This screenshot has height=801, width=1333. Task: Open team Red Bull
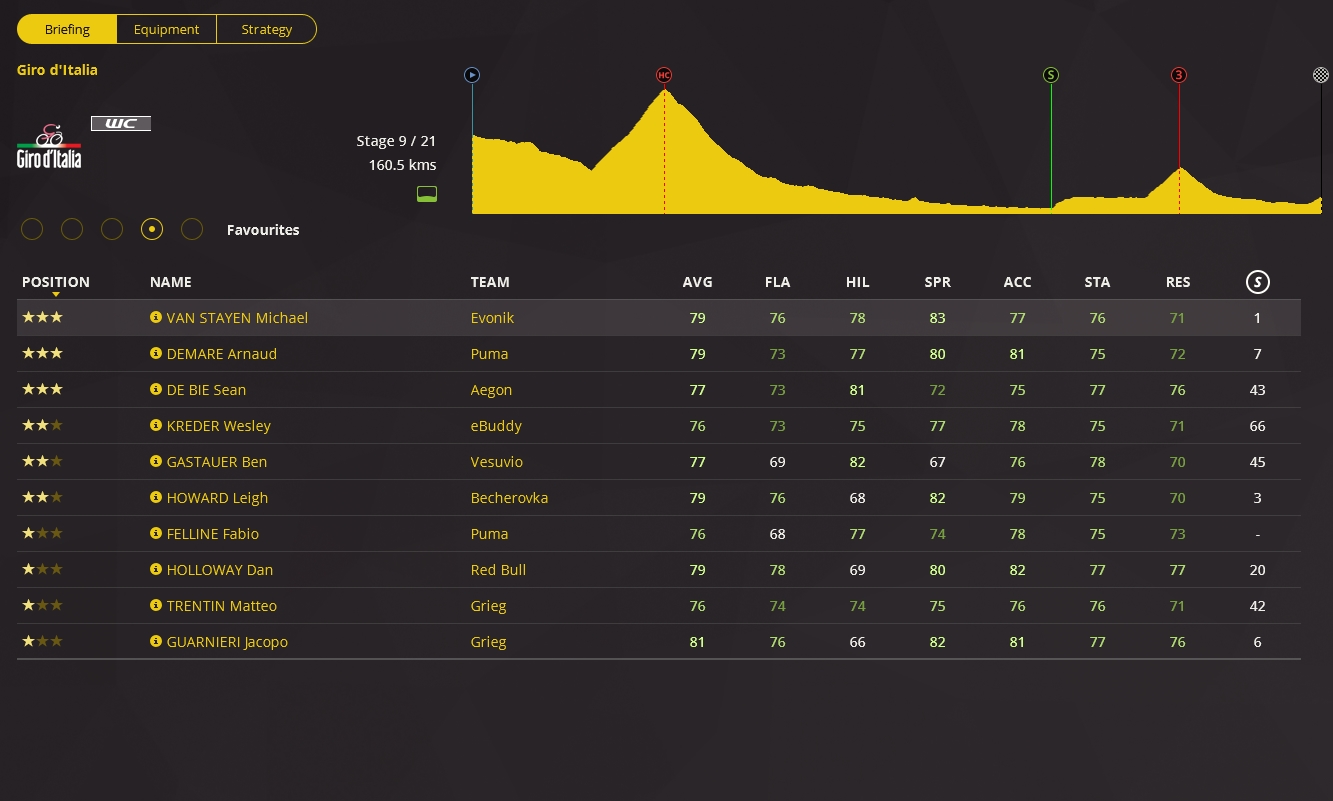point(498,570)
